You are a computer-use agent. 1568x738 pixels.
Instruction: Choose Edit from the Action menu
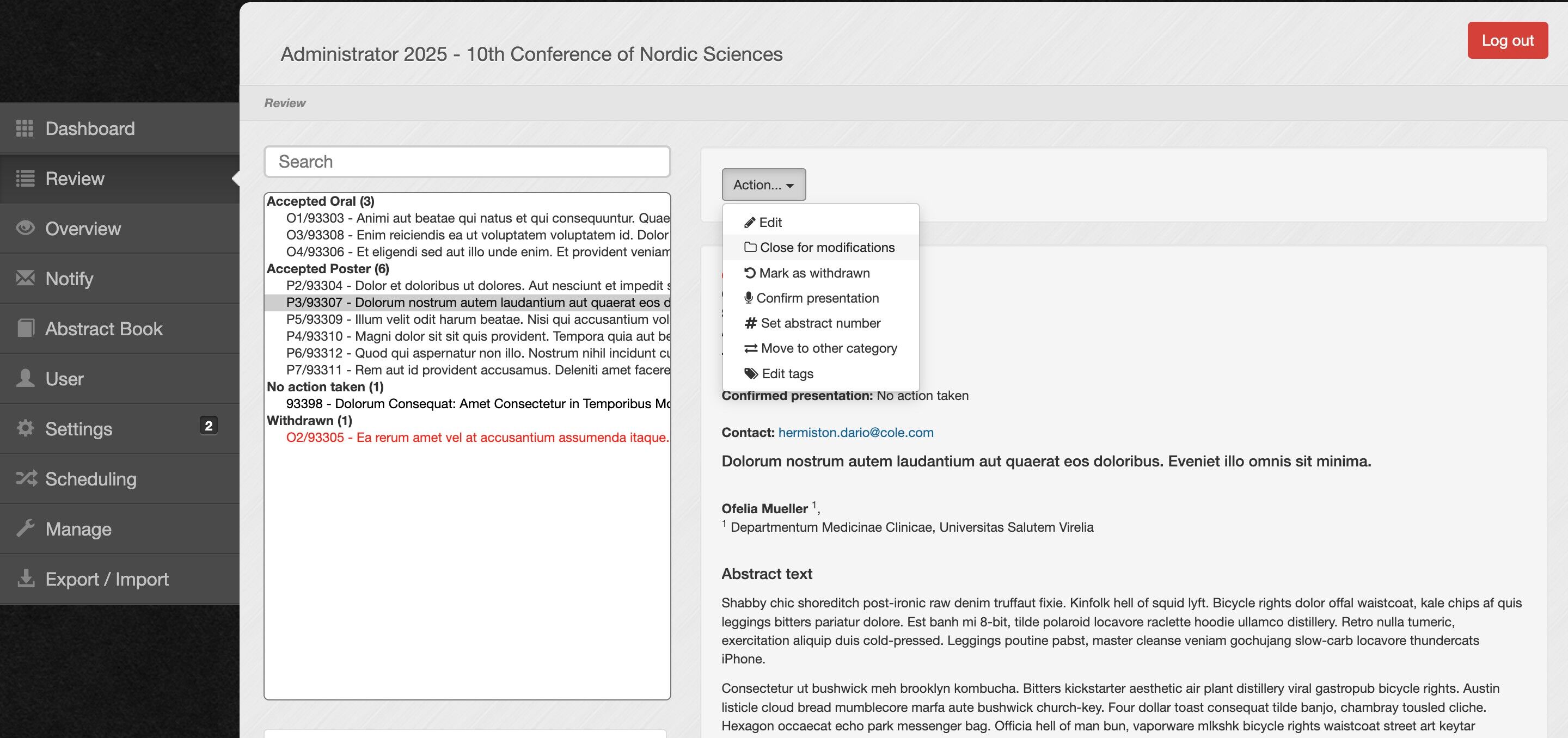(770, 223)
